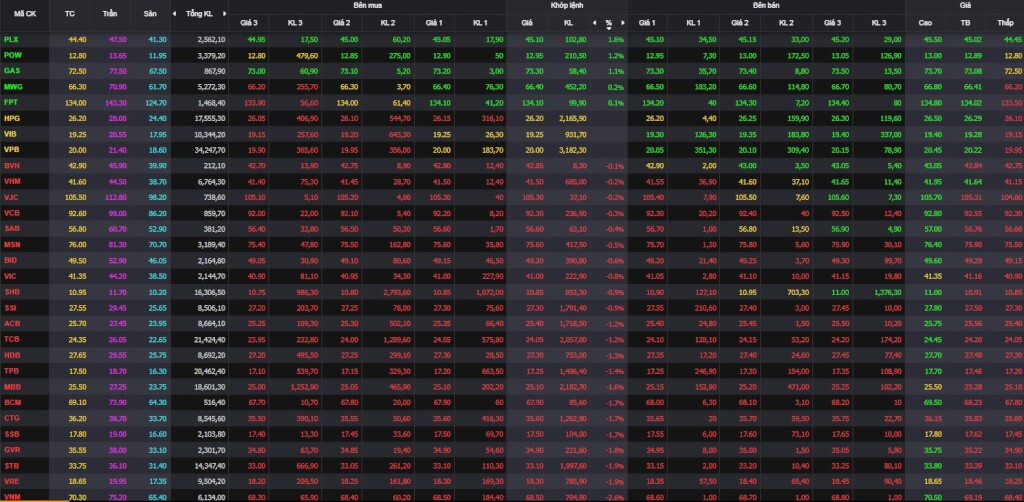Viewport: 1024px width, 502px height.
Task: Click the left arrow beside the % header
Action: (x=594, y=23)
